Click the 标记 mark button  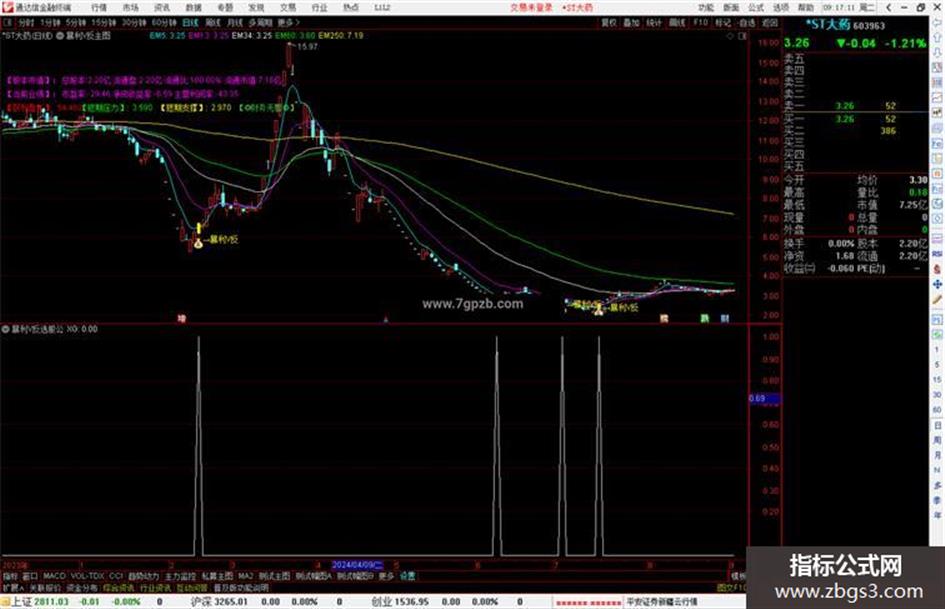coord(723,22)
